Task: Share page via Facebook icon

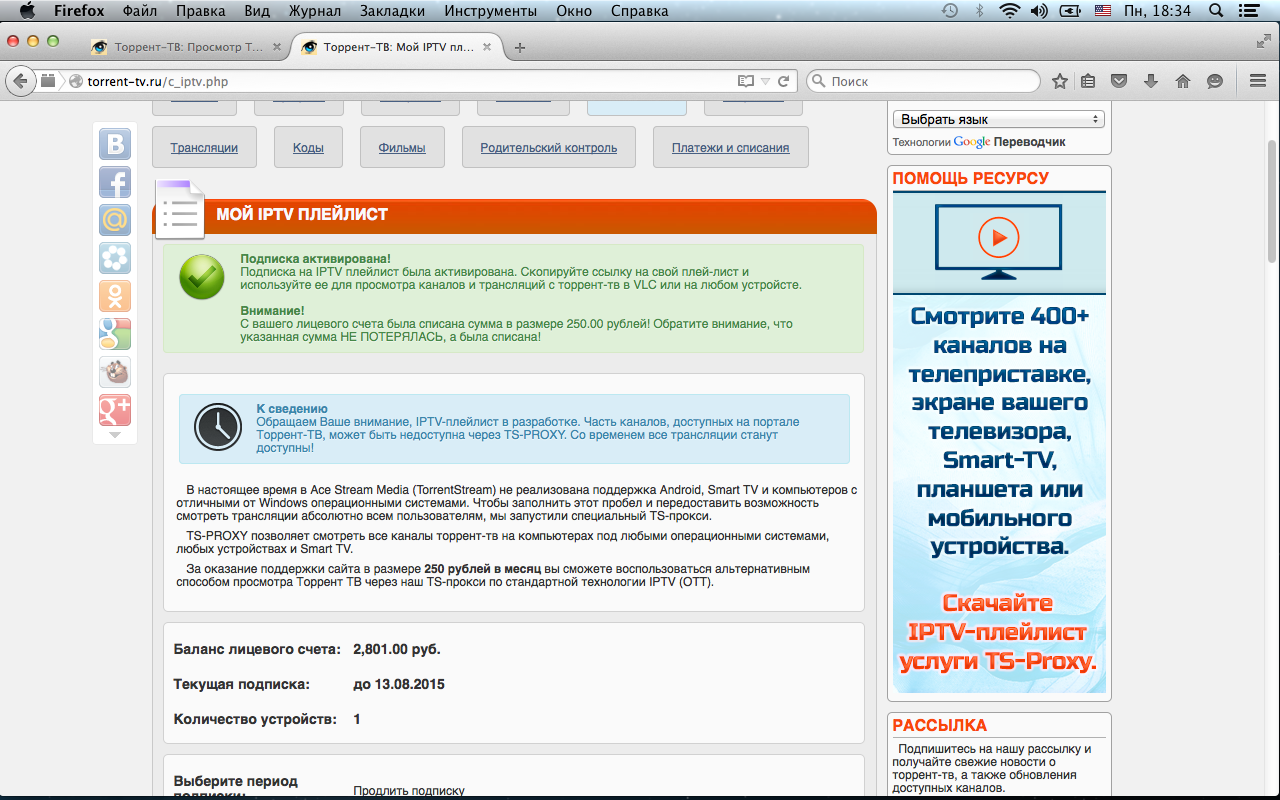Action: [115, 182]
